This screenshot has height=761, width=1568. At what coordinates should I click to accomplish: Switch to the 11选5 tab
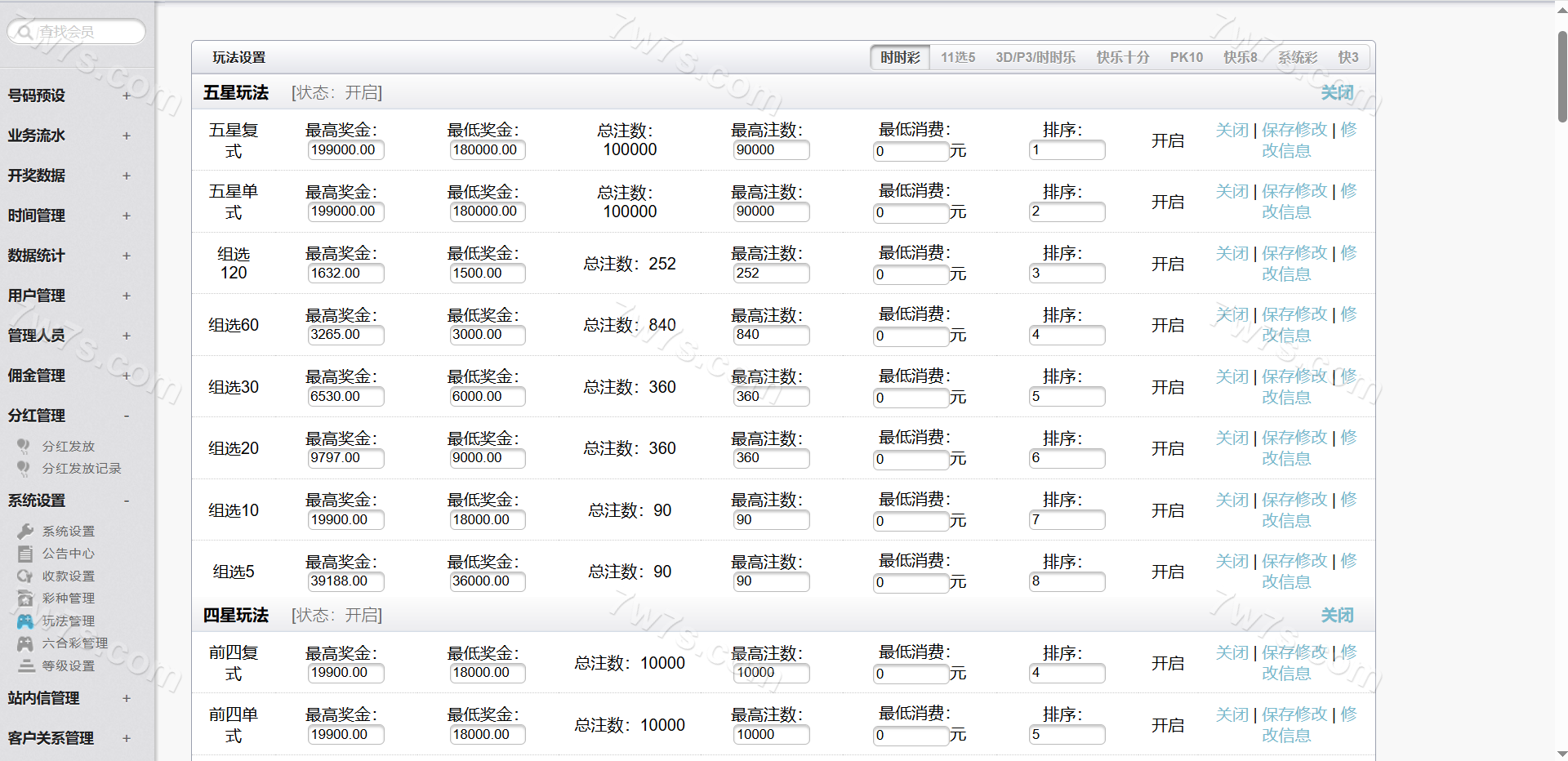(957, 58)
